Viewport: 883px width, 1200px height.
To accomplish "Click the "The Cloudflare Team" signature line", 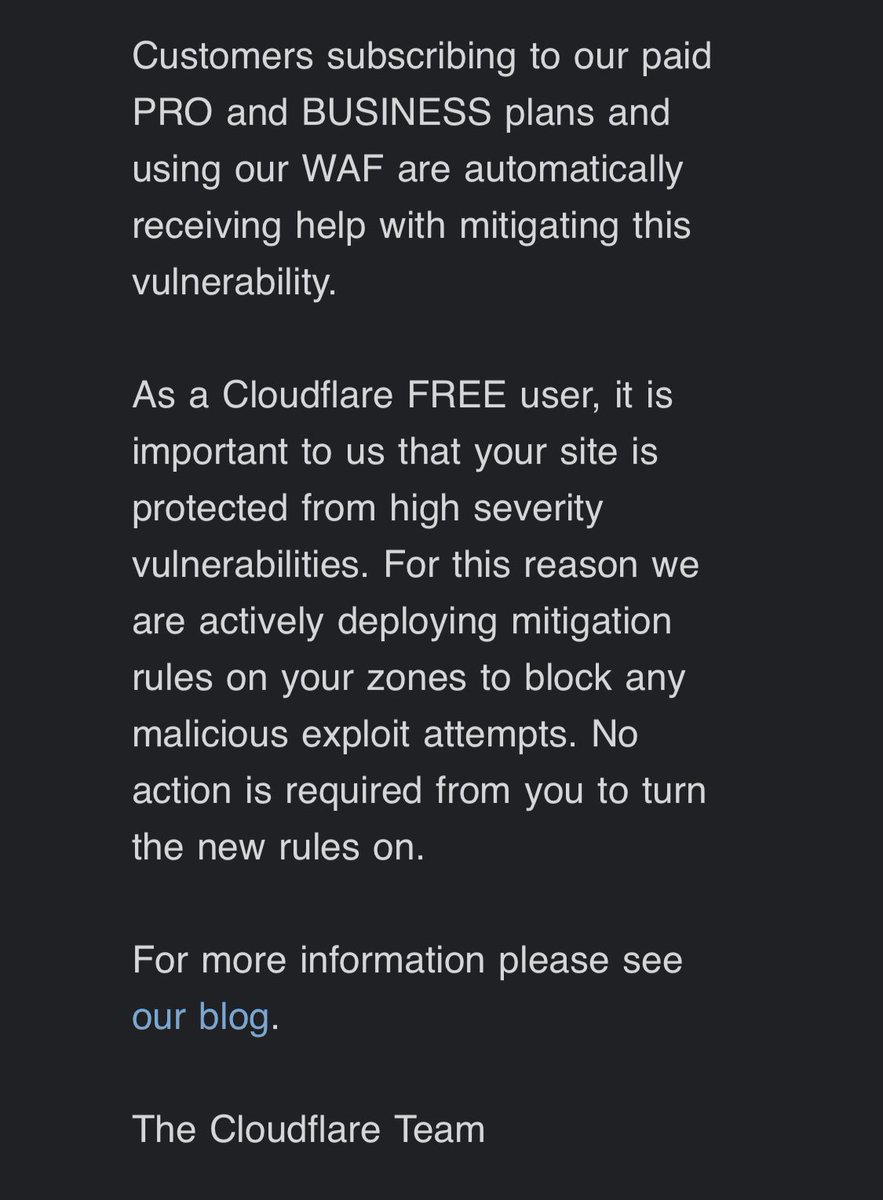I will [308, 1129].
